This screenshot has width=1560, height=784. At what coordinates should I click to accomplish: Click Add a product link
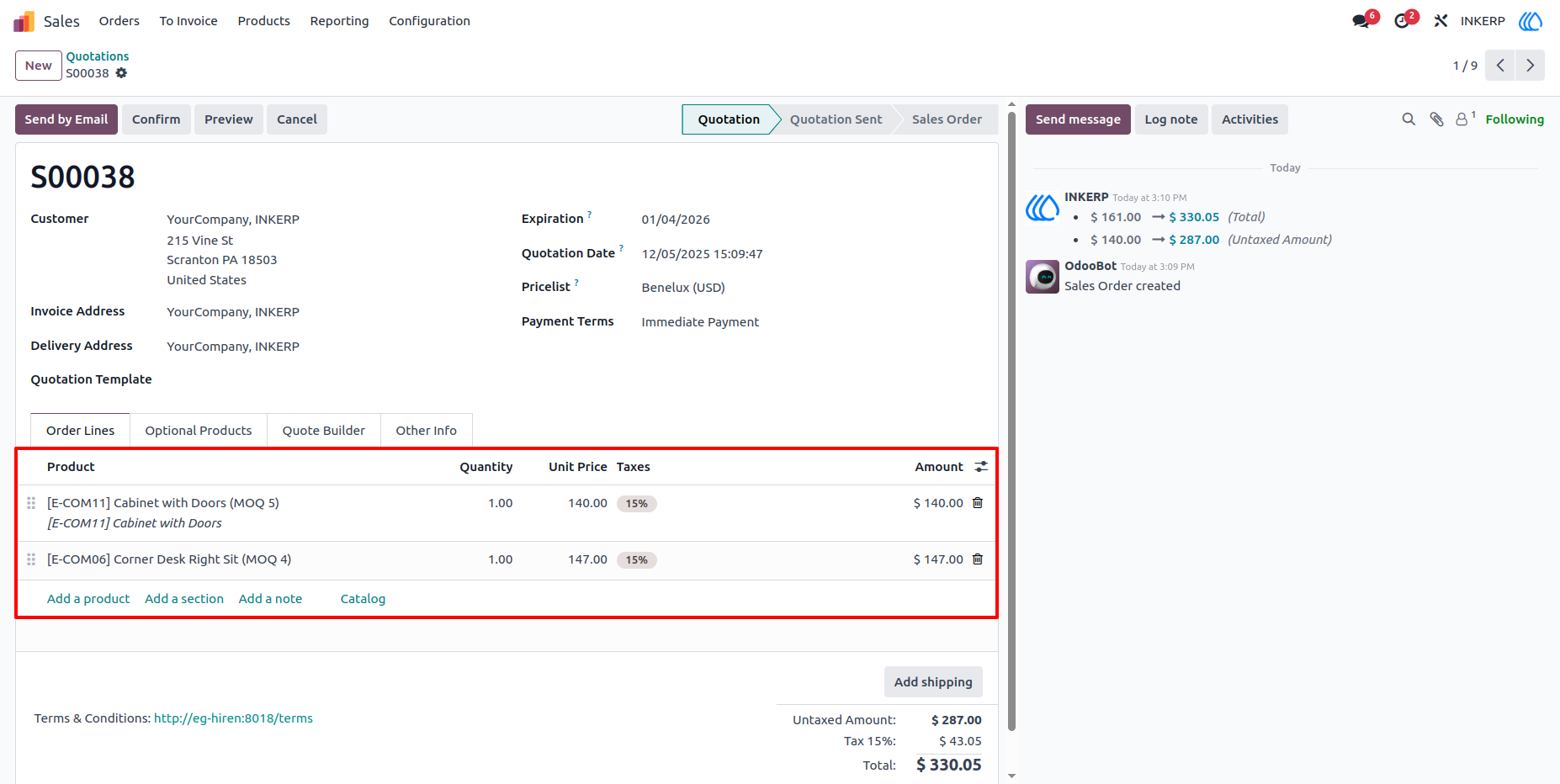click(x=88, y=599)
